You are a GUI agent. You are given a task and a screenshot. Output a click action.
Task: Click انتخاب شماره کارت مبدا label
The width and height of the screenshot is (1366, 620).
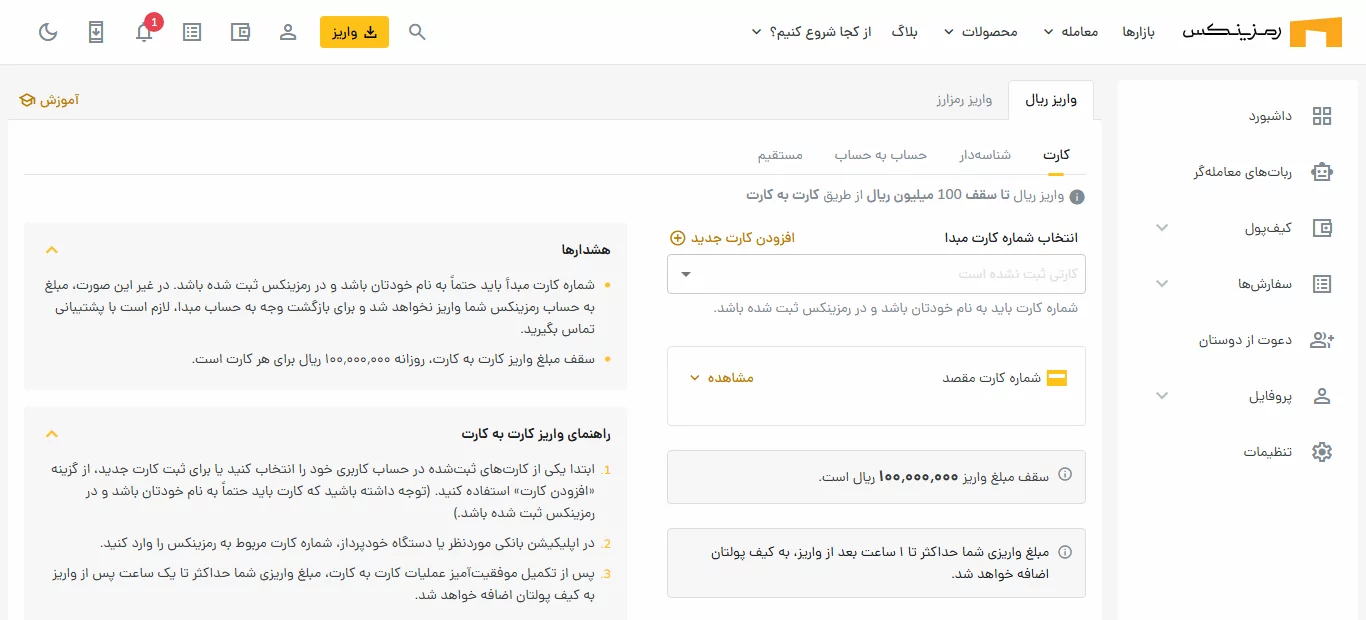[x=1011, y=238]
